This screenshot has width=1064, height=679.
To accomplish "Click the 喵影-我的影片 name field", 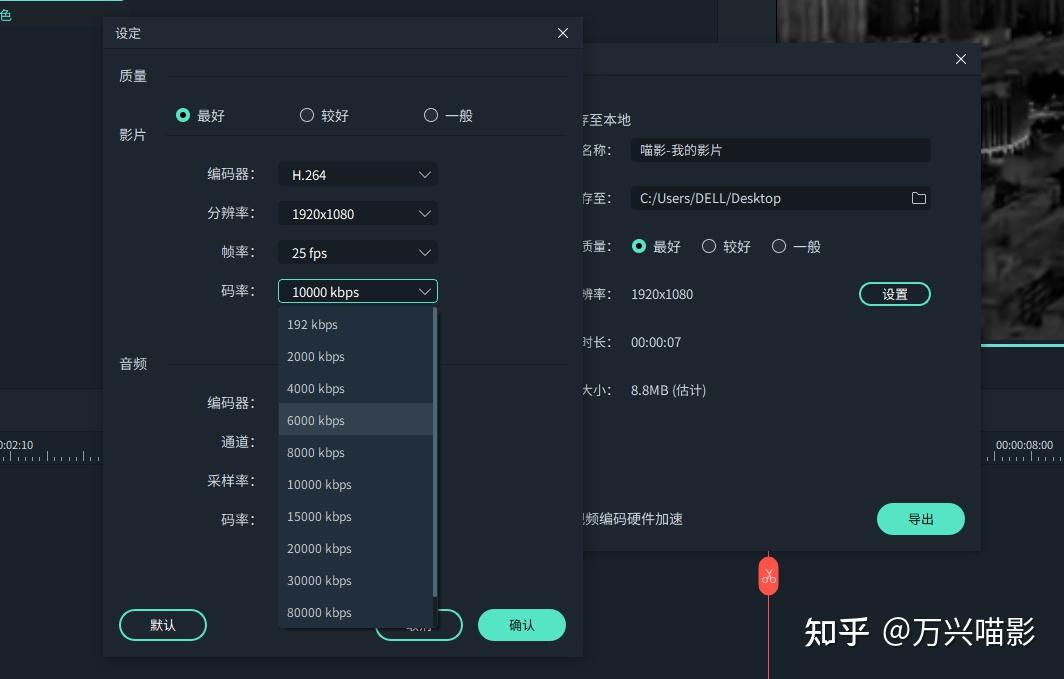I will [x=780, y=150].
